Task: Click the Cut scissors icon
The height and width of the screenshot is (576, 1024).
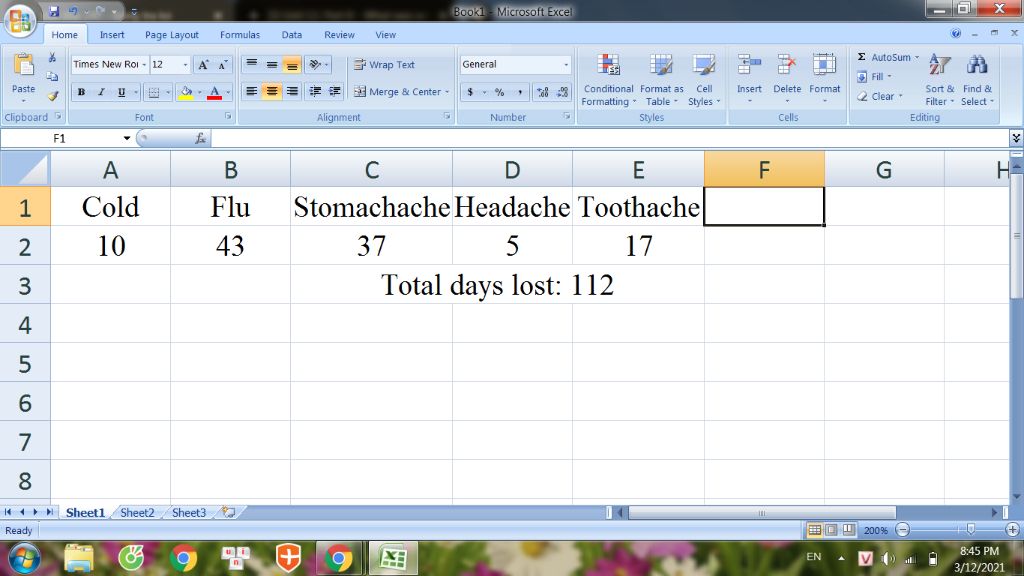Action: pyautogui.click(x=52, y=59)
